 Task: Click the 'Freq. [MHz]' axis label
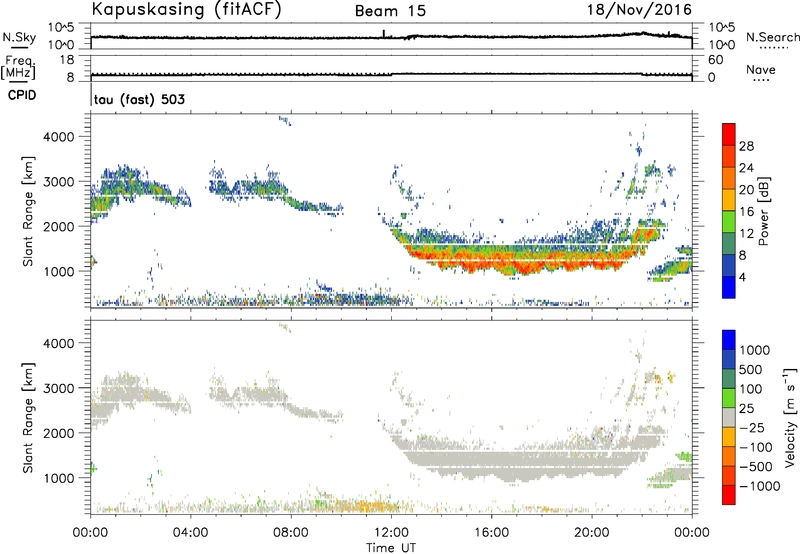pos(18,68)
